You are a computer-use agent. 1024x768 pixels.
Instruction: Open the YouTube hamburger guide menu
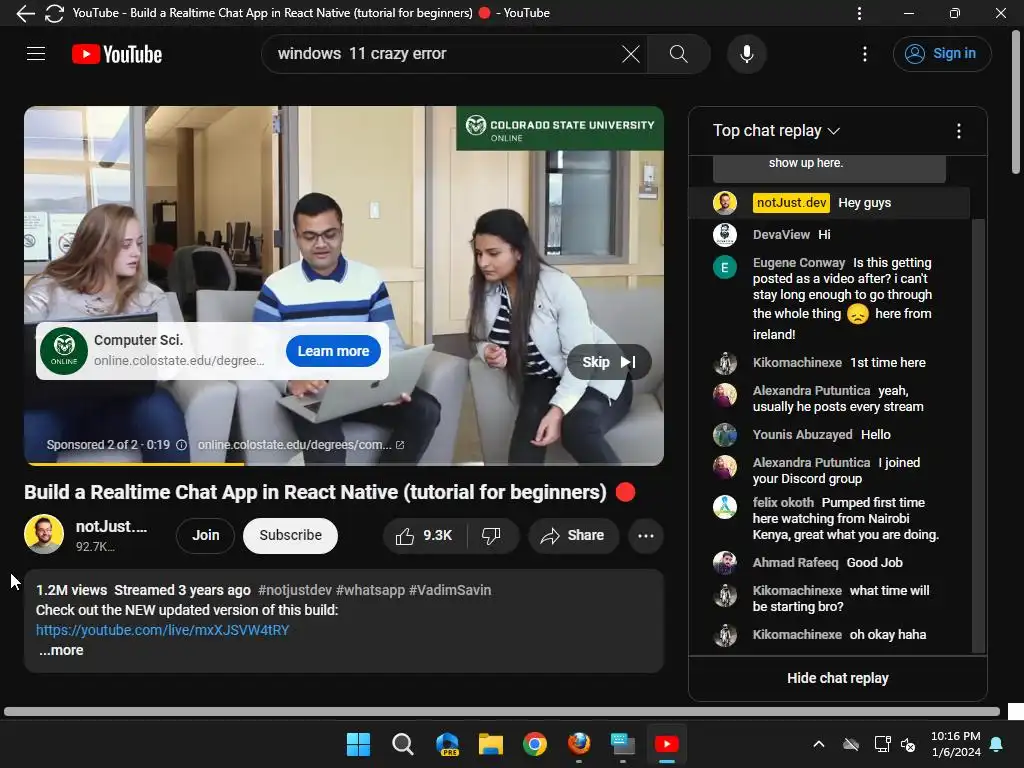36,54
